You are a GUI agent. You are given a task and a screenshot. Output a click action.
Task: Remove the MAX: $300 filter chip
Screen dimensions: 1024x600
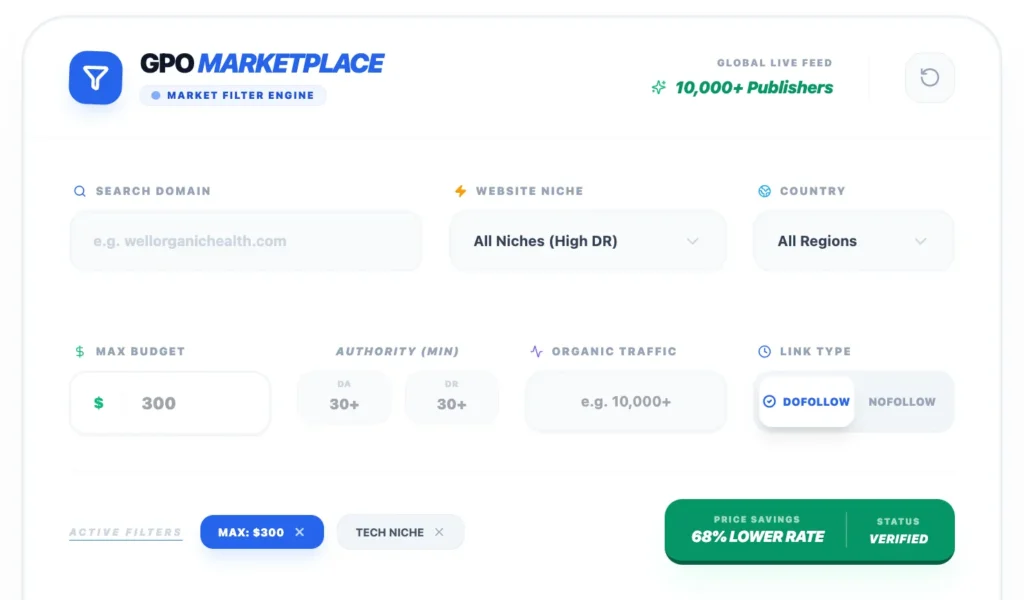pyautogui.click(x=300, y=533)
